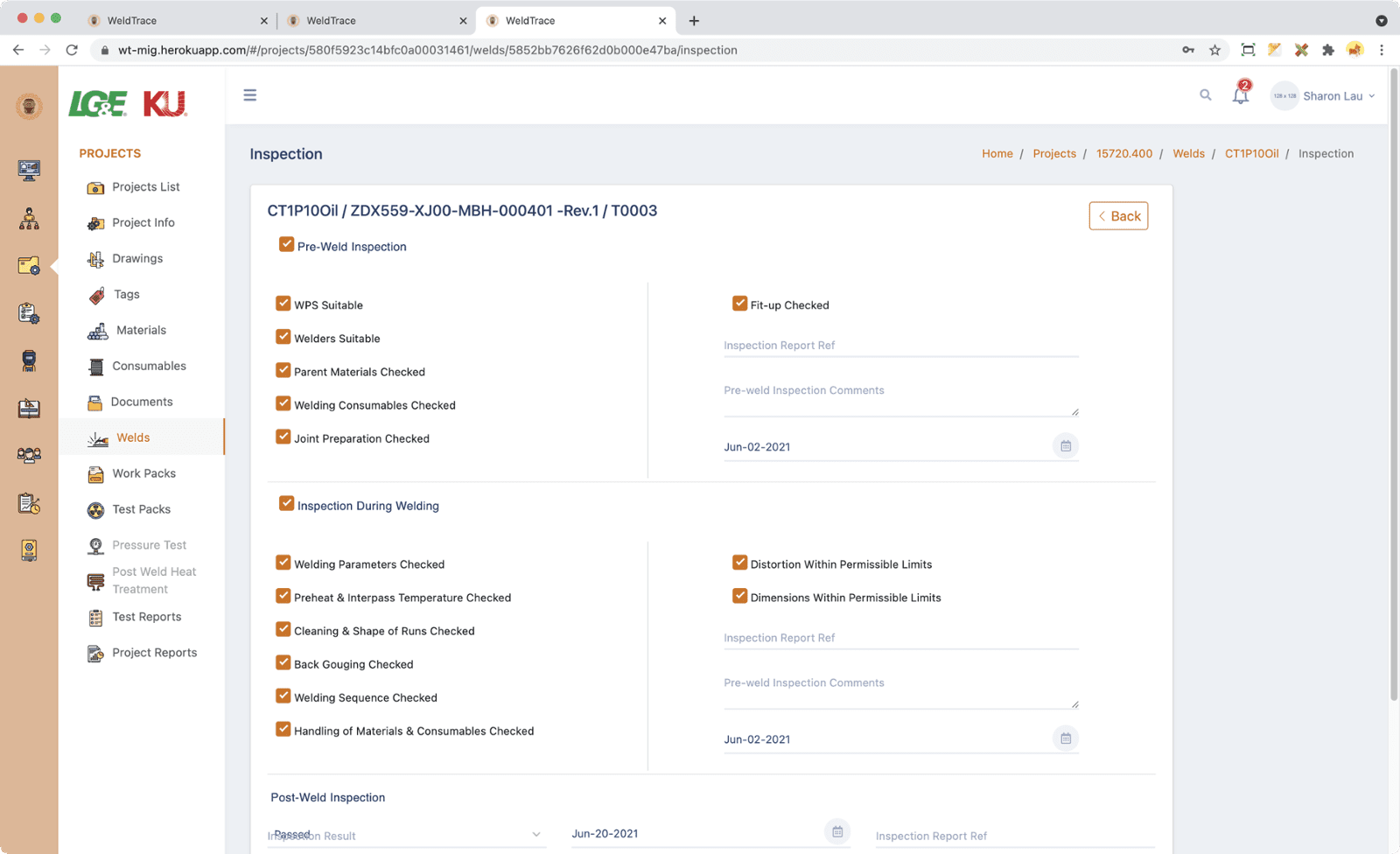Click the notification bell icon

pyautogui.click(x=1241, y=95)
